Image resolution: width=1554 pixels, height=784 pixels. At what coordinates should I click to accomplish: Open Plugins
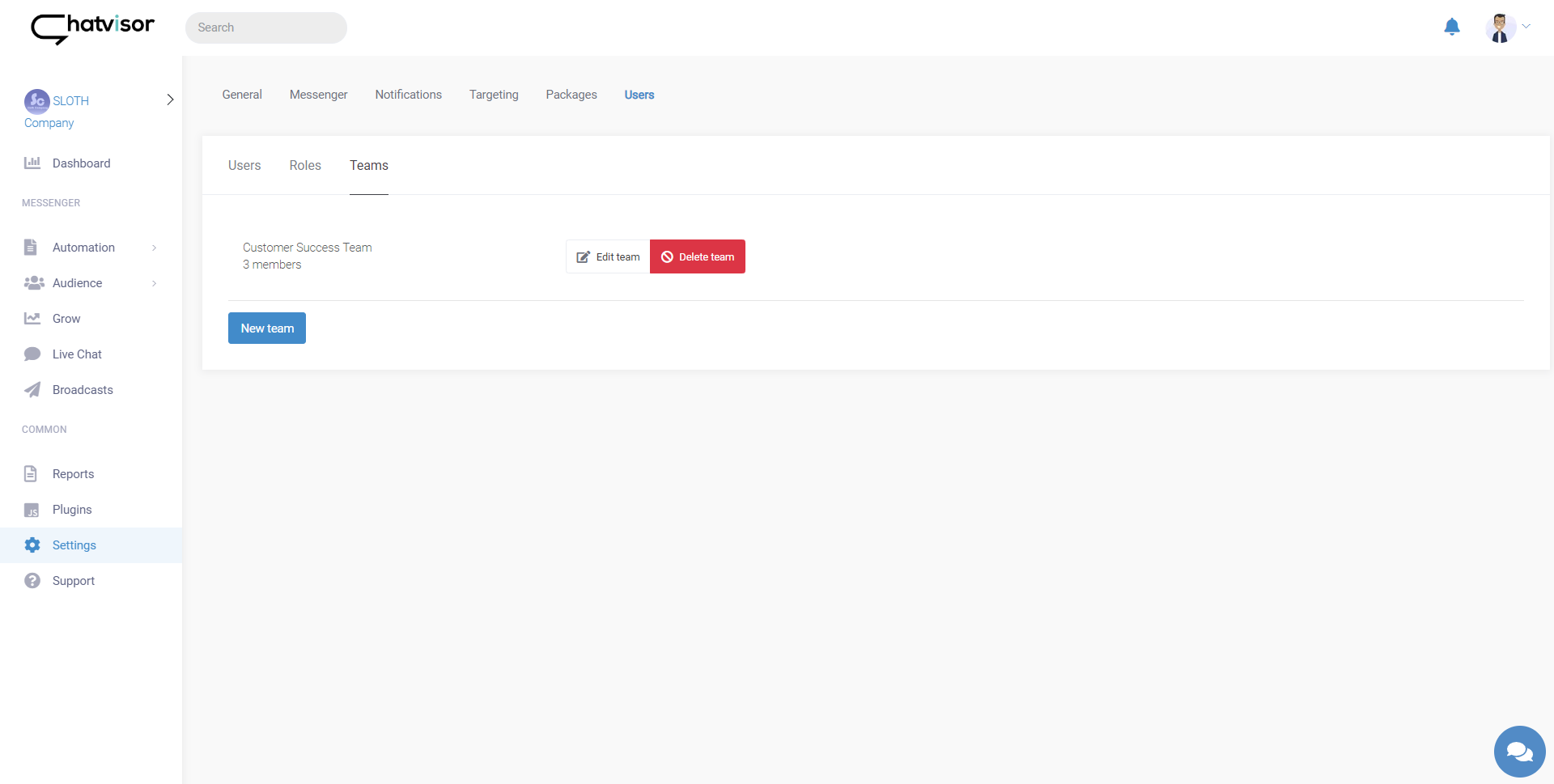pyautogui.click(x=72, y=510)
